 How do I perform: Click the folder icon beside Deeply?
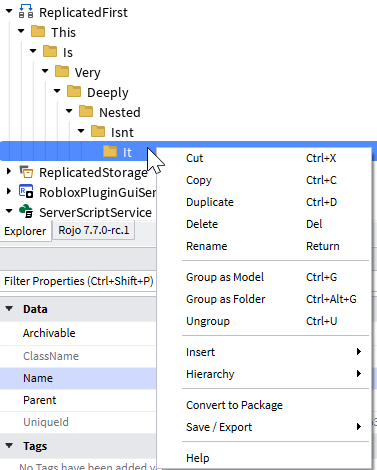(74, 92)
